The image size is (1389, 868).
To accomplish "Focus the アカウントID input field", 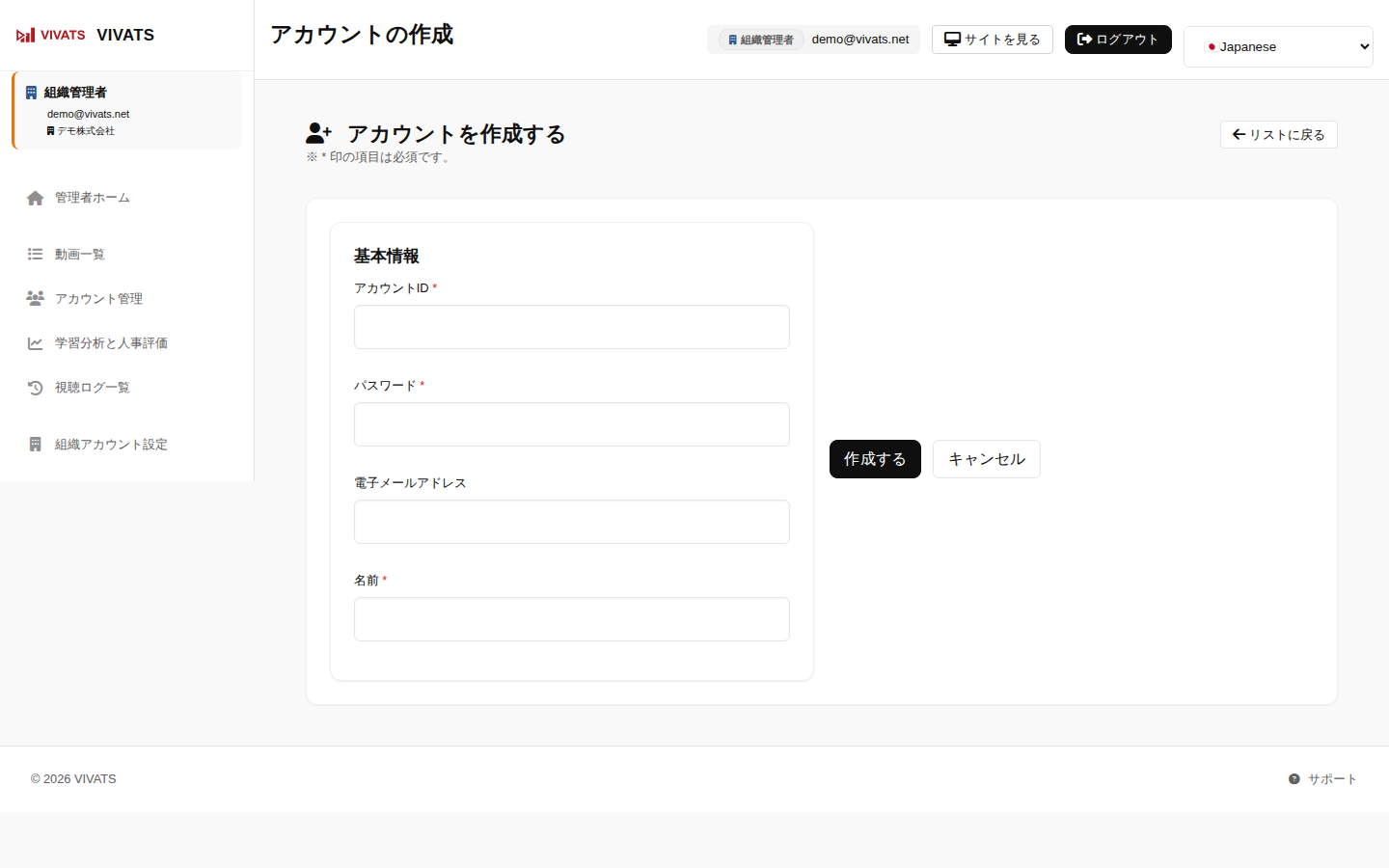I will tap(572, 327).
